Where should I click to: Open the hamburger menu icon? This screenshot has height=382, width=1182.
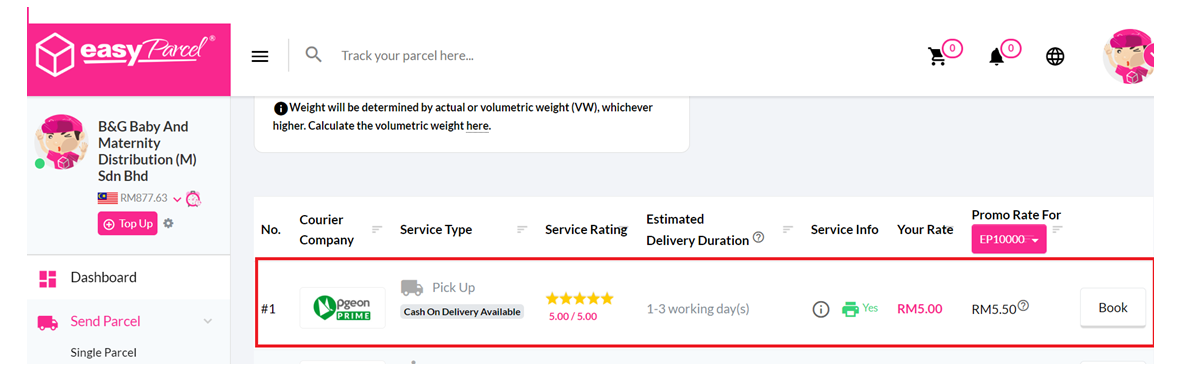point(260,57)
